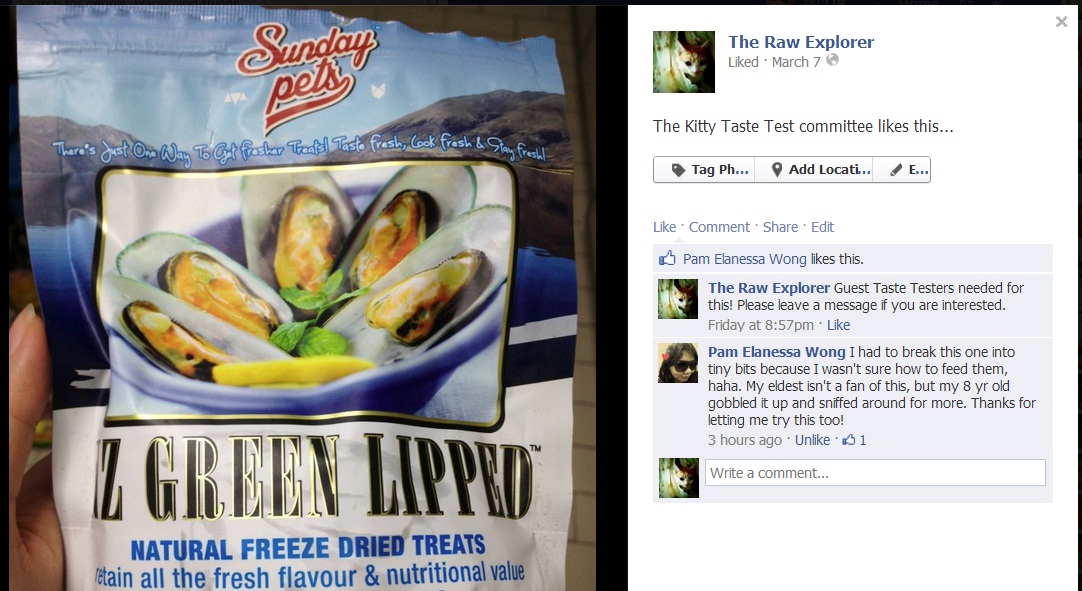Click inside the Write a comment field
The height and width of the screenshot is (591, 1082).
[875, 473]
